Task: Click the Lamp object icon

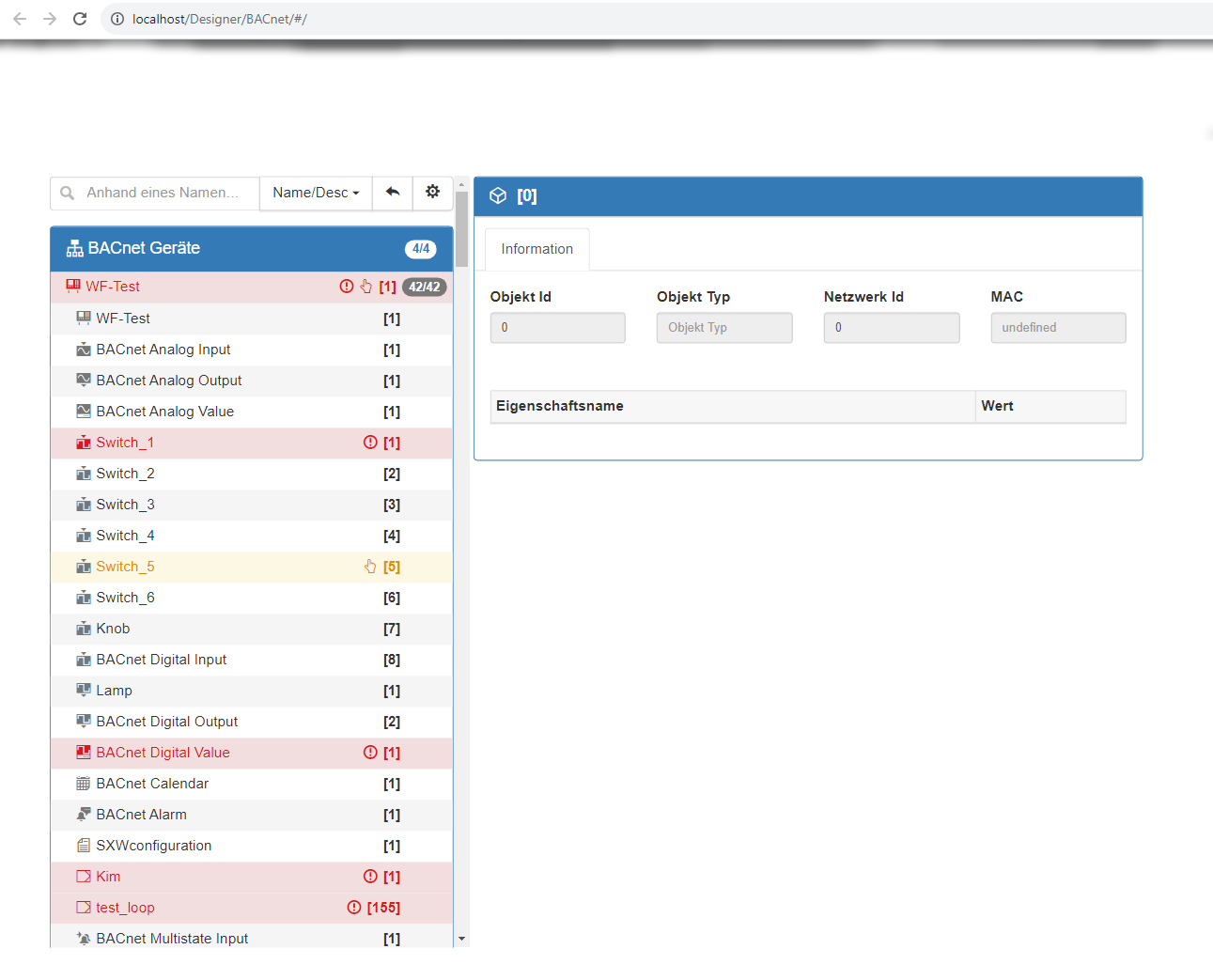Action: [84, 690]
